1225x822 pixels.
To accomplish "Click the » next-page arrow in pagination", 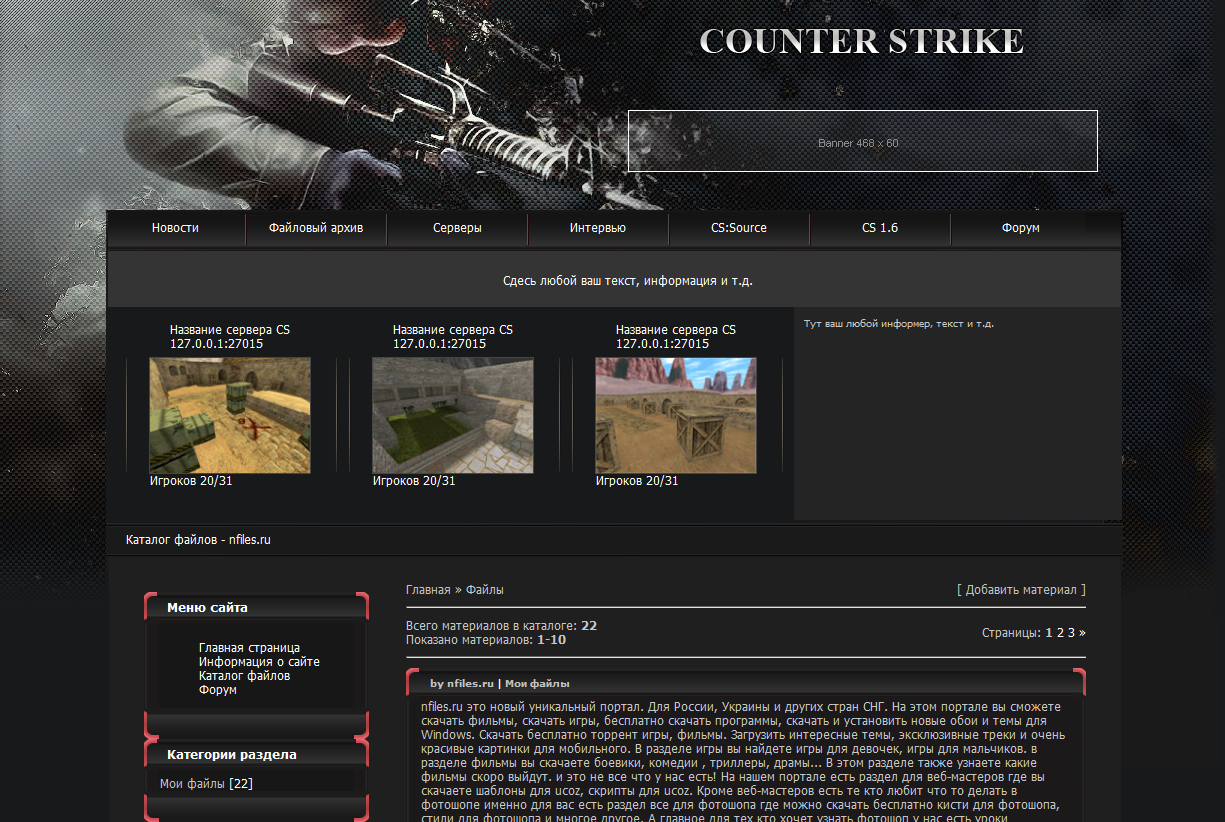I will (x=1082, y=633).
